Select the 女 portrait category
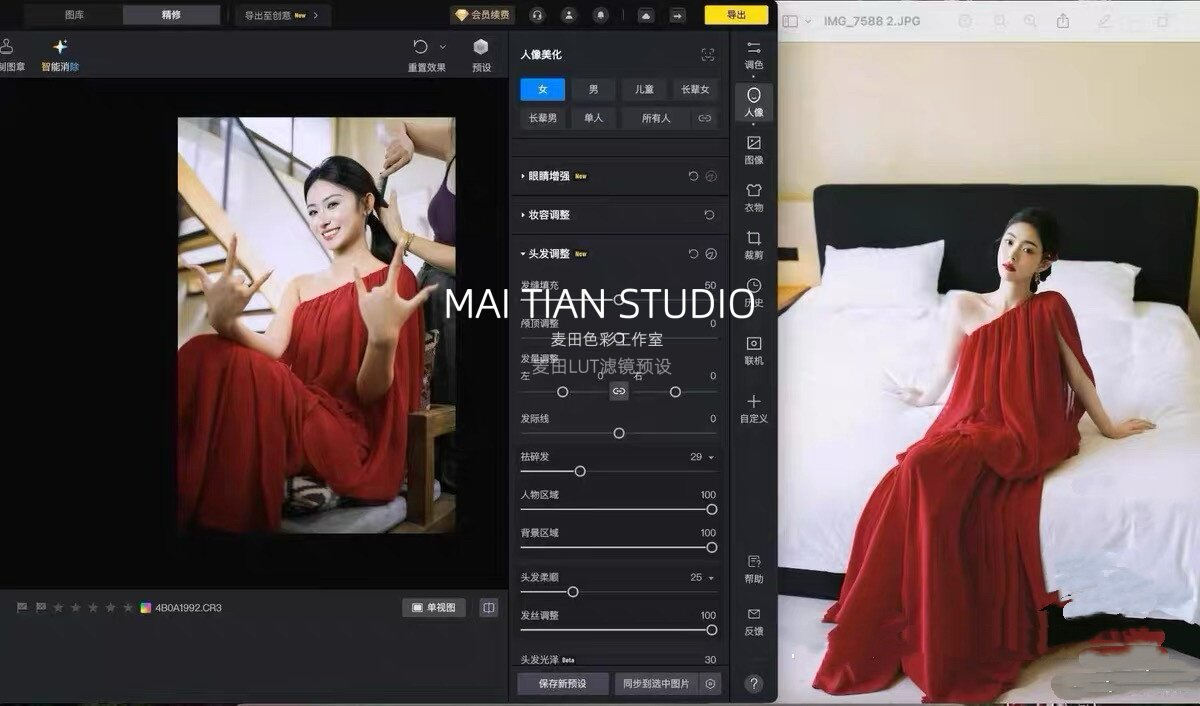This screenshot has height=706, width=1200. coord(543,90)
